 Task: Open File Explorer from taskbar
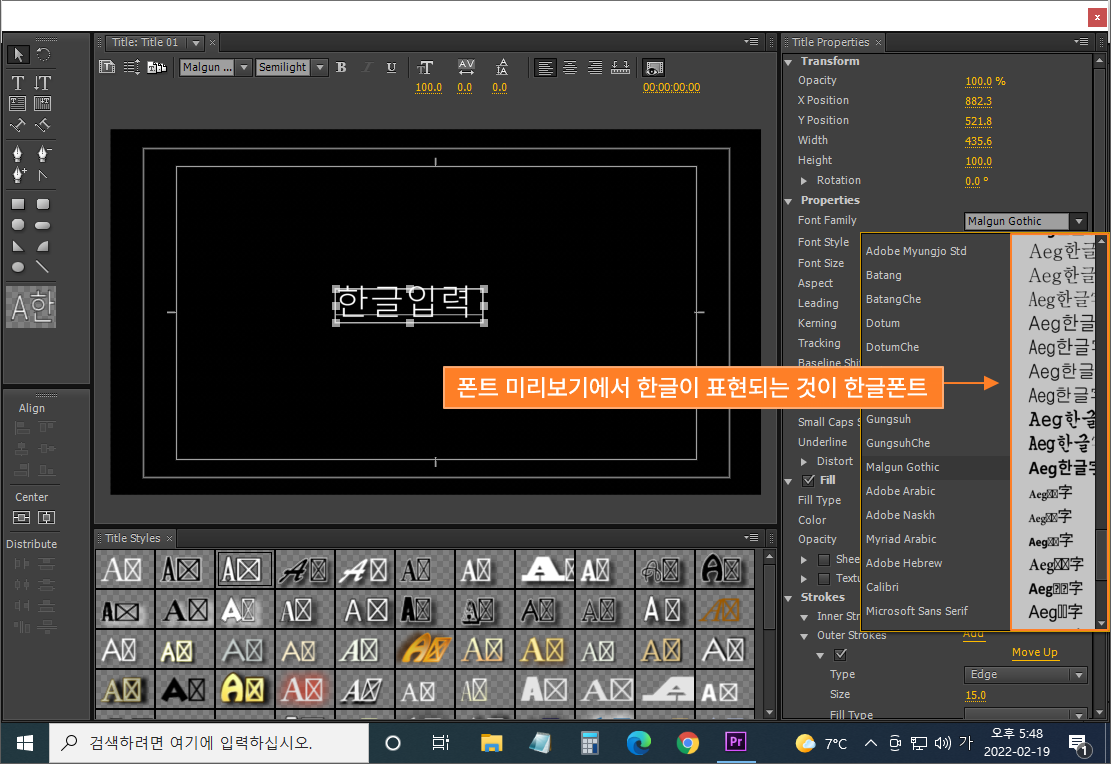491,743
